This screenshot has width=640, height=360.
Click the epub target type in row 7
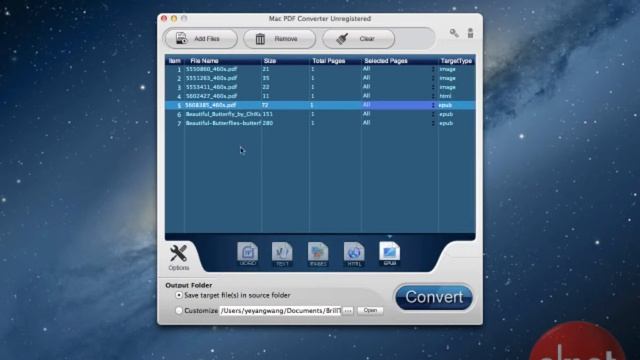coord(446,123)
